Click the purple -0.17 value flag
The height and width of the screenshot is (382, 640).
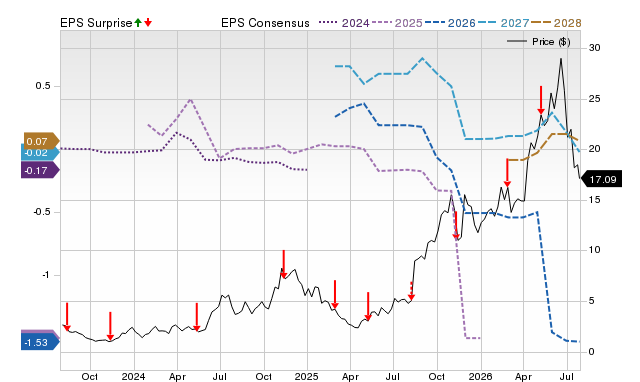pos(40,170)
